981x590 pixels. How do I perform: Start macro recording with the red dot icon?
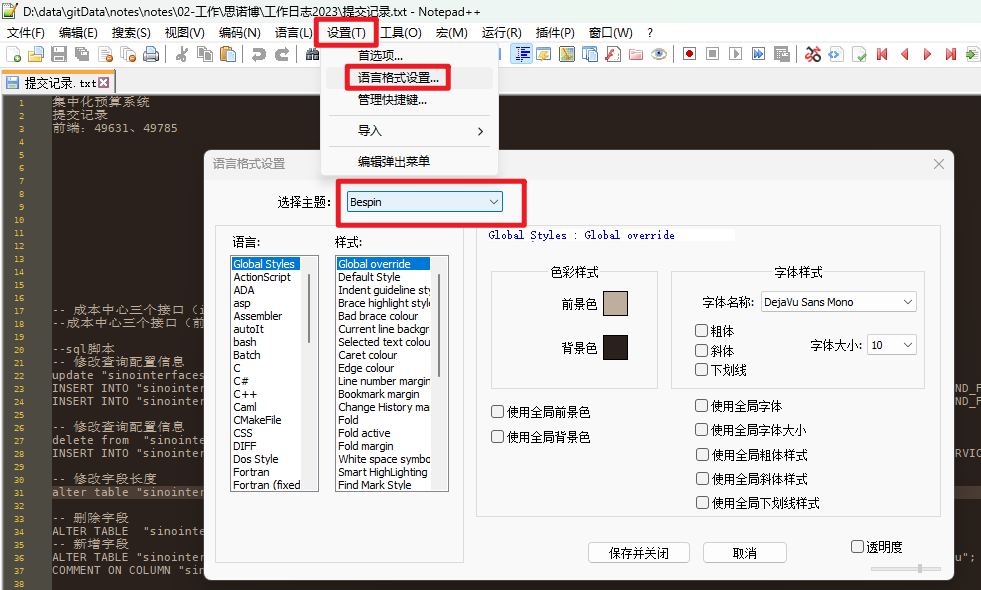(690, 54)
